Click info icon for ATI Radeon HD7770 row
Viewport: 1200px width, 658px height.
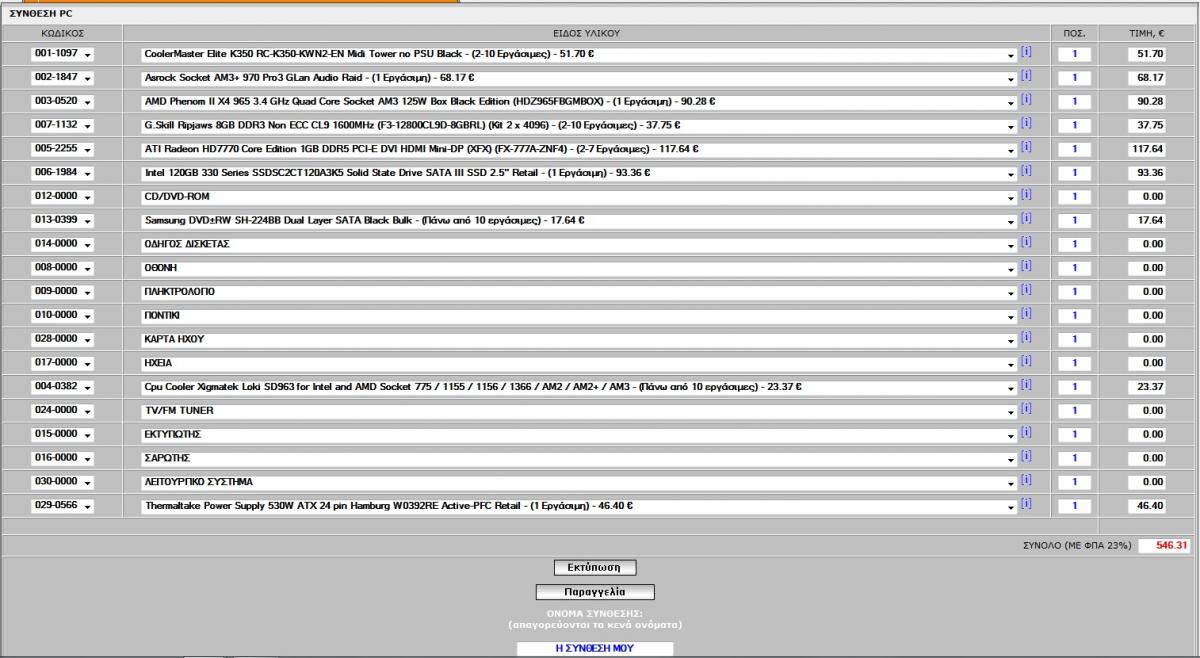point(1026,148)
